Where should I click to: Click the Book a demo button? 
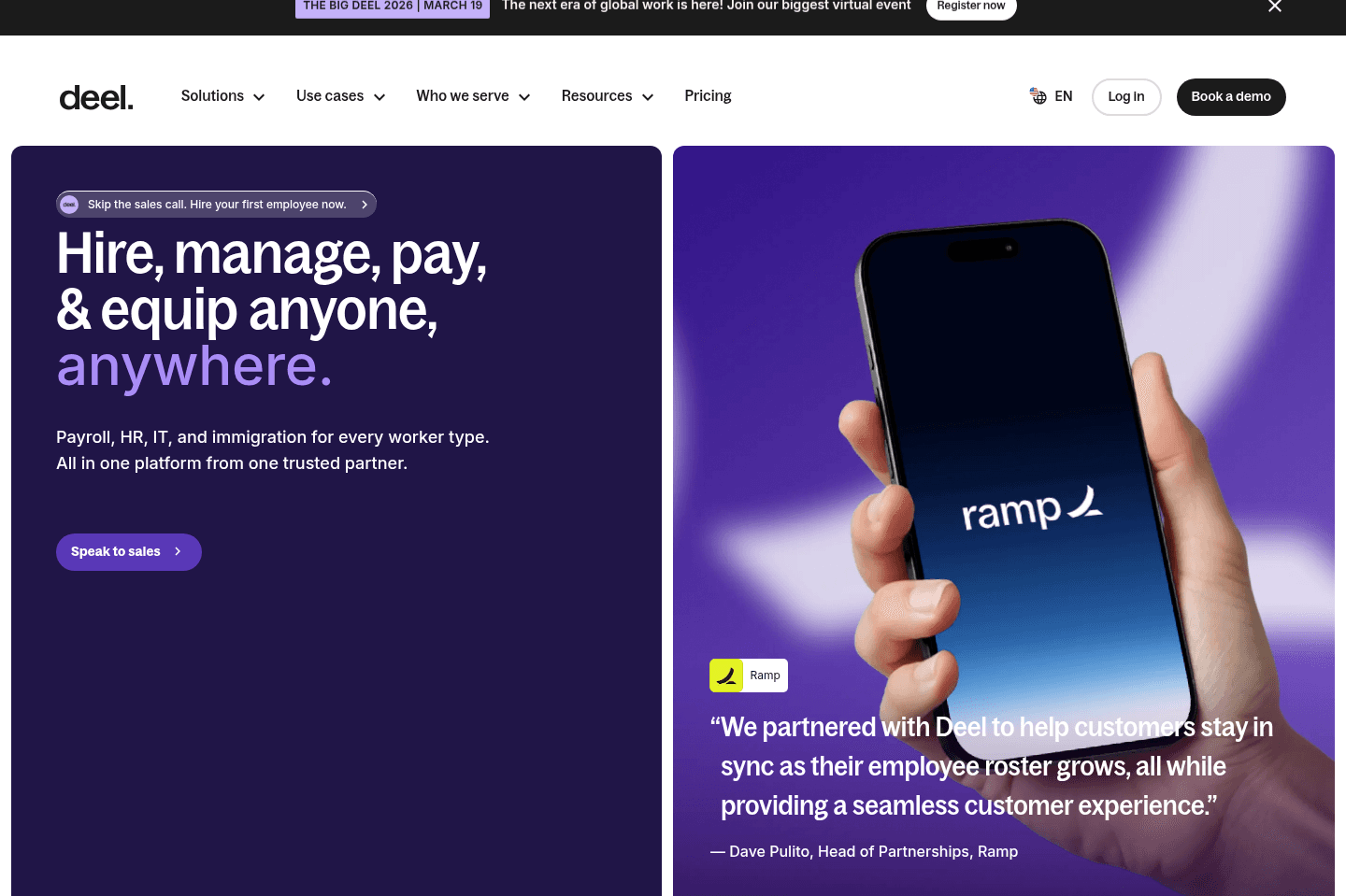click(1231, 97)
